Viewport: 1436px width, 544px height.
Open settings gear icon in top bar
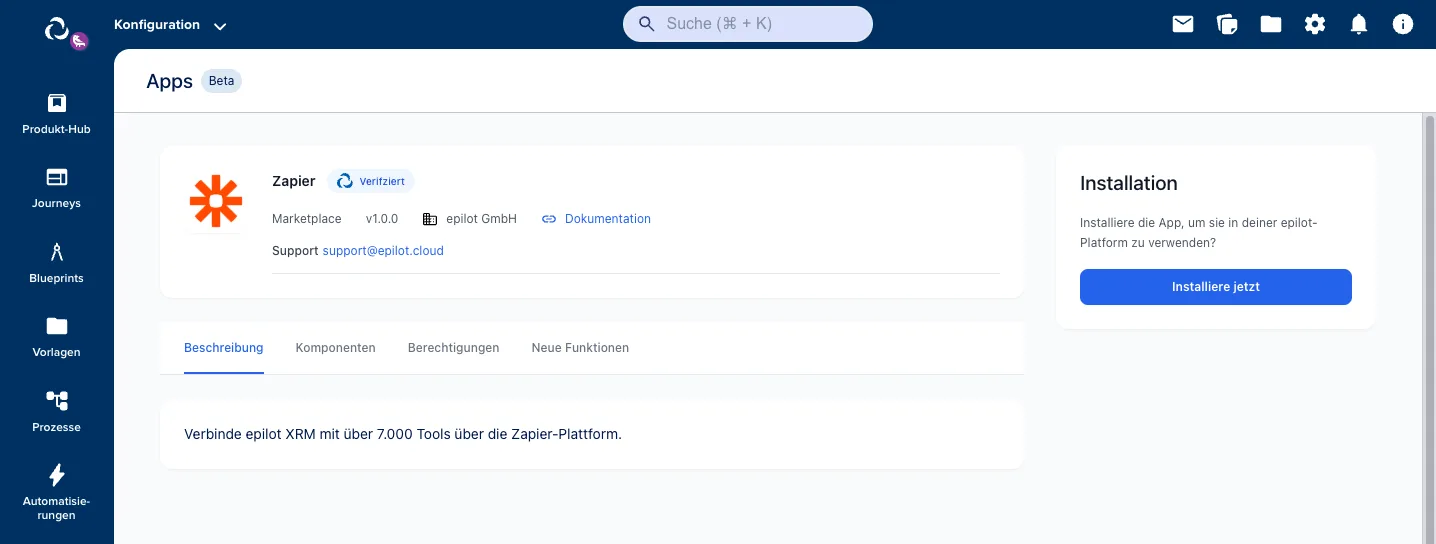(x=1315, y=24)
